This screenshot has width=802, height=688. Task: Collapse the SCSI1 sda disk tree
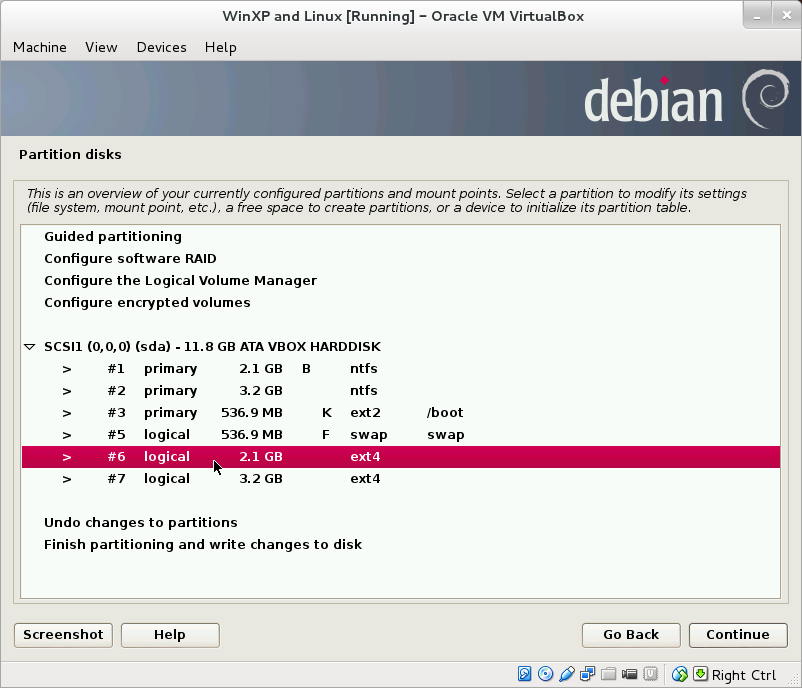click(x=29, y=346)
